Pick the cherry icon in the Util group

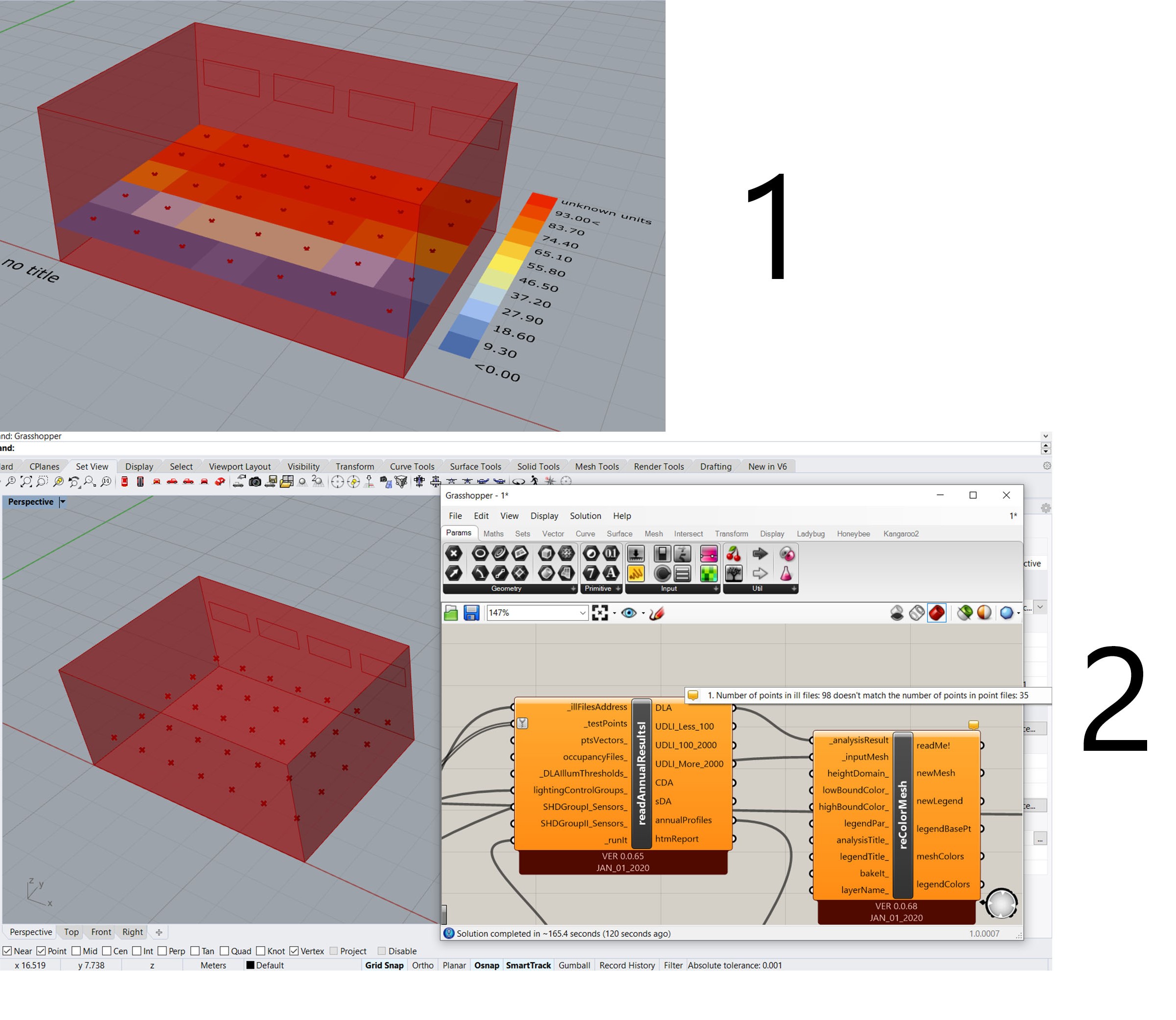pos(734,553)
